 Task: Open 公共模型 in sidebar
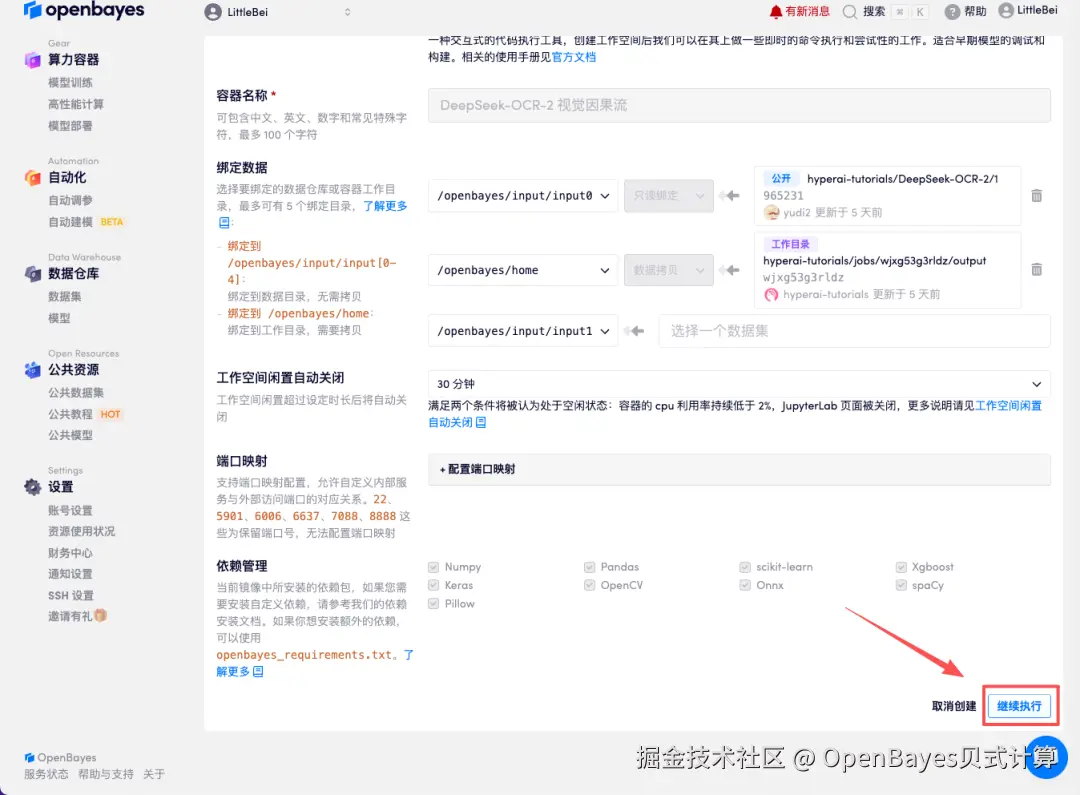tap(70, 435)
